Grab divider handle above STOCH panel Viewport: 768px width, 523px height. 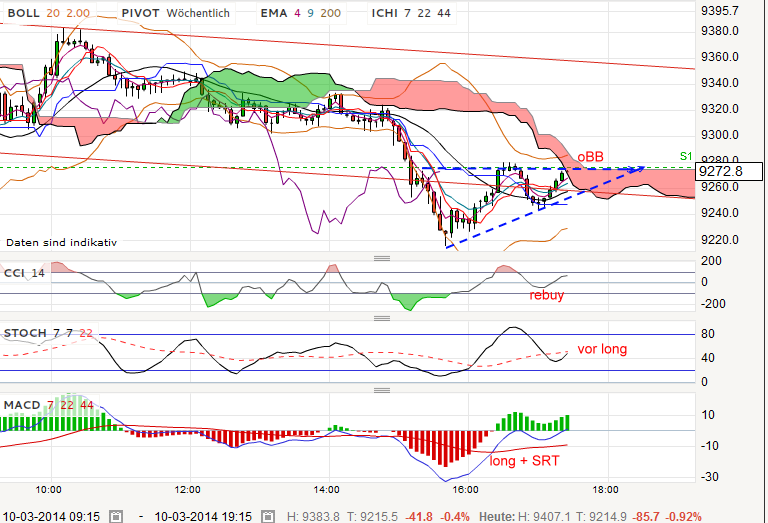[x=382, y=318]
